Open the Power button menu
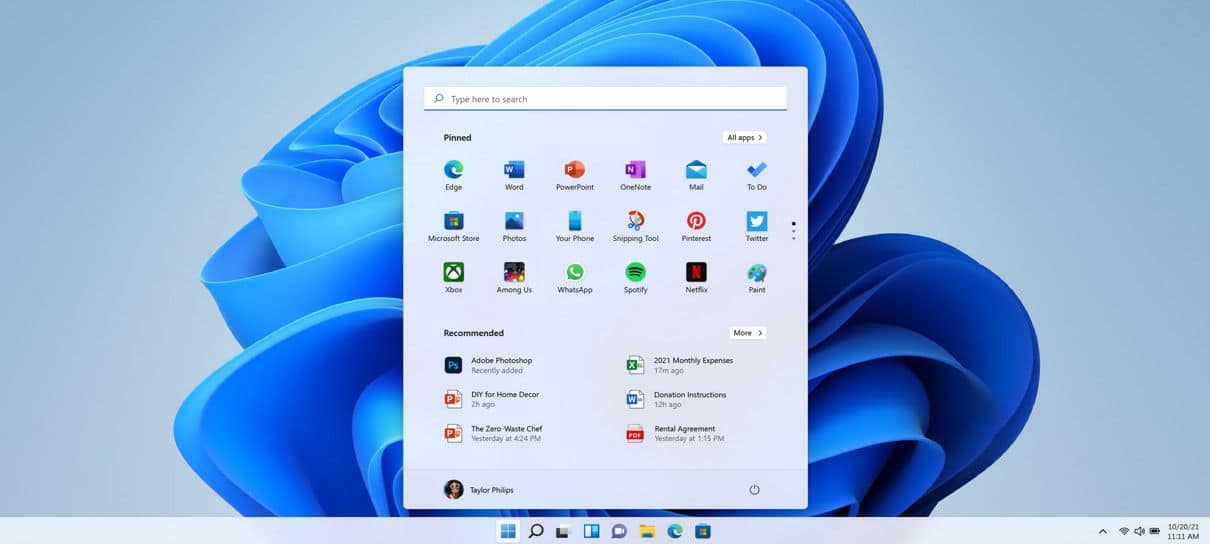 pos(754,489)
